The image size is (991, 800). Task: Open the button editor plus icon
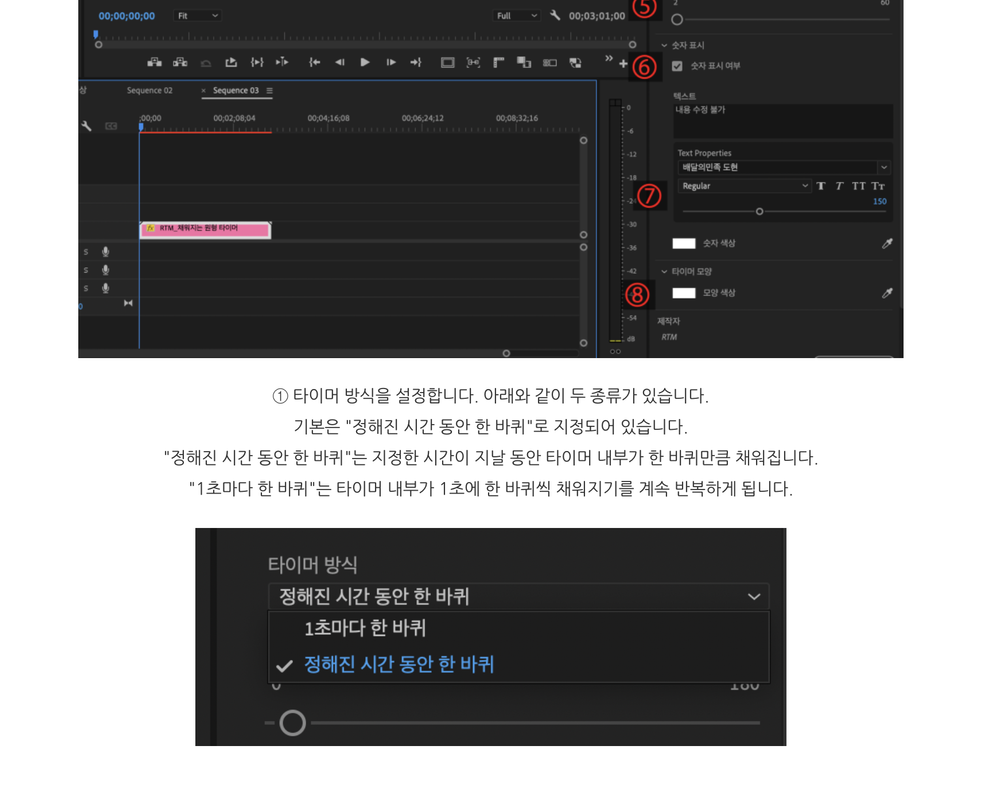click(623, 63)
